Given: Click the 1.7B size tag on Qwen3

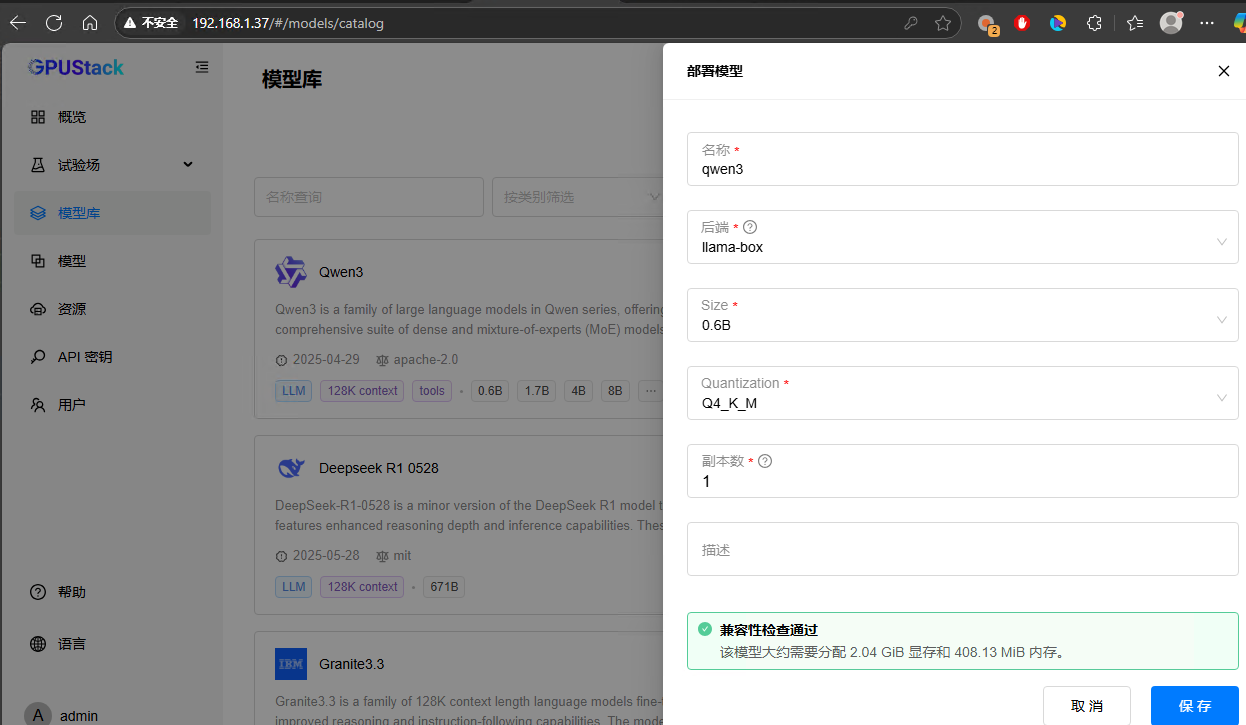Looking at the screenshot, I should (537, 391).
